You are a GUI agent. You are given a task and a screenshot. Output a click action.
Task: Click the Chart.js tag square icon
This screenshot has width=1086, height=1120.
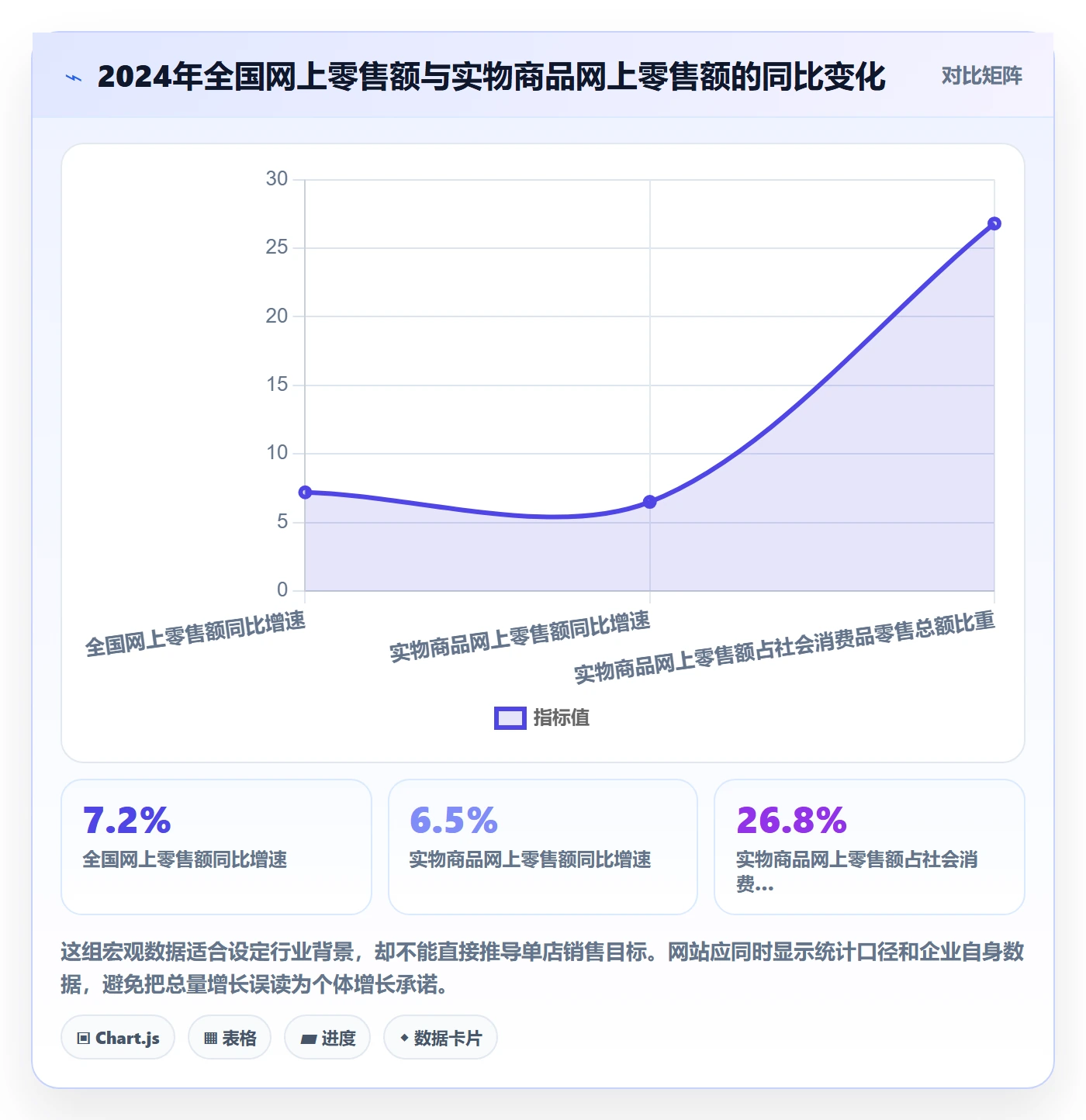(84, 1039)
